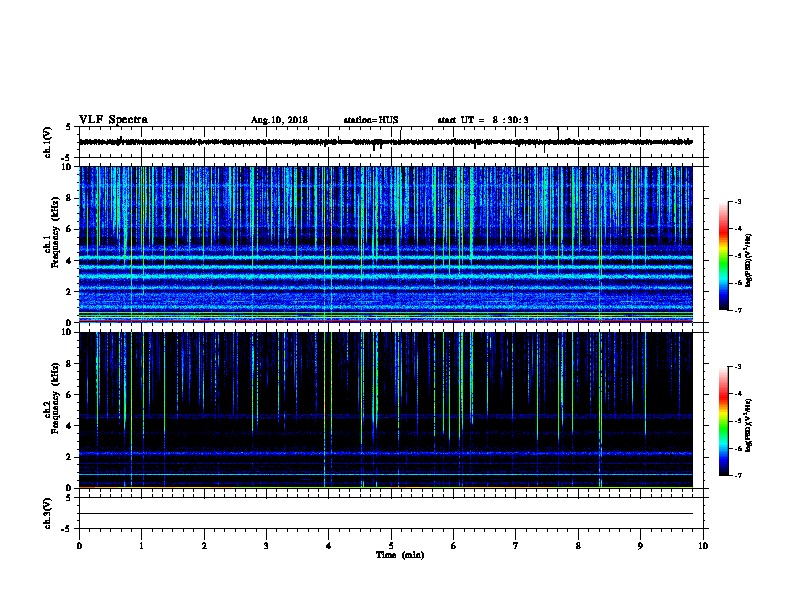The width and height of the screenshot is (792, 612).
Task: Click the "VLF Spectra" plot title
Action: pyautogui.click(x=113, y=120)
